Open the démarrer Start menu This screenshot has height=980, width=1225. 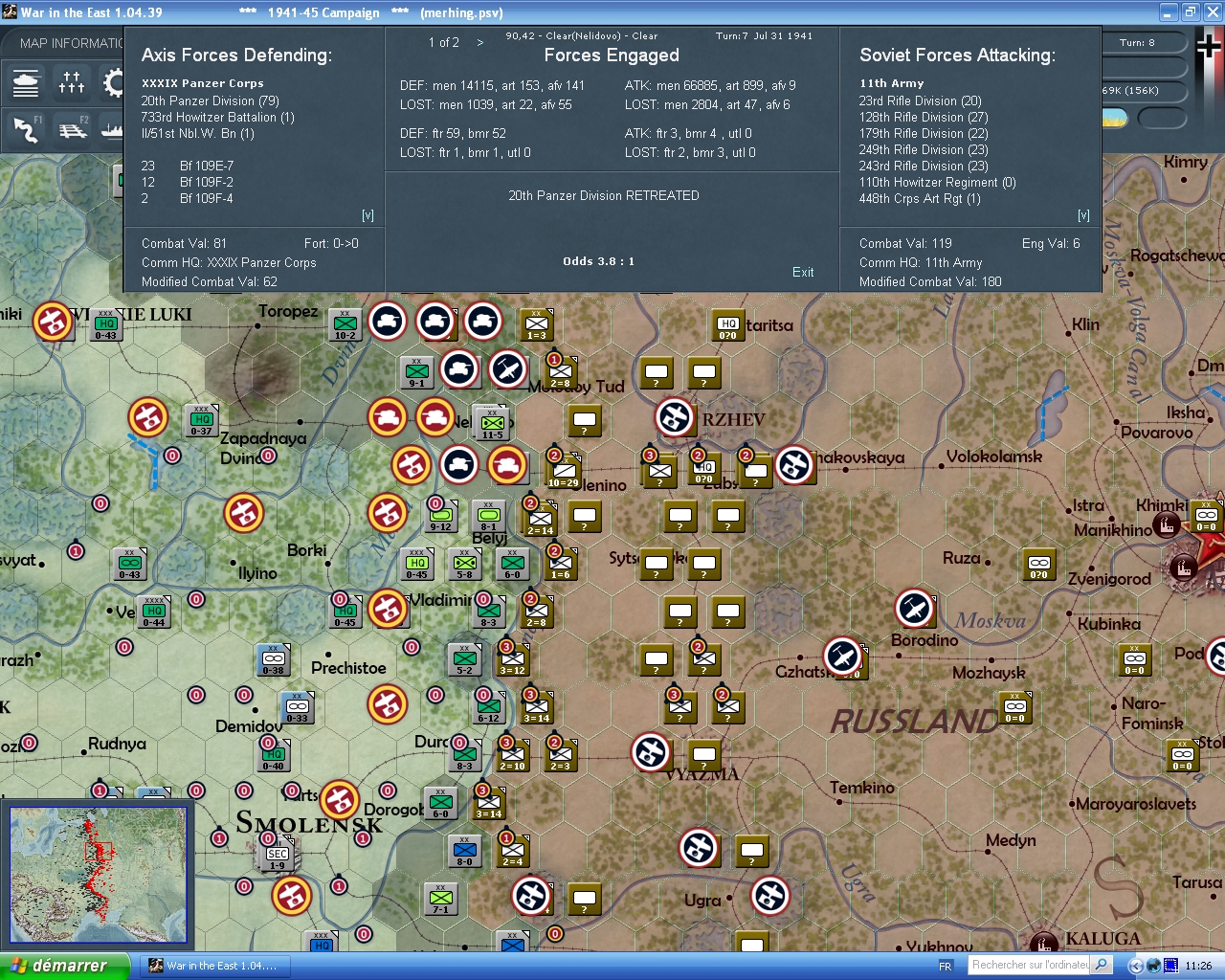[64, 966]
